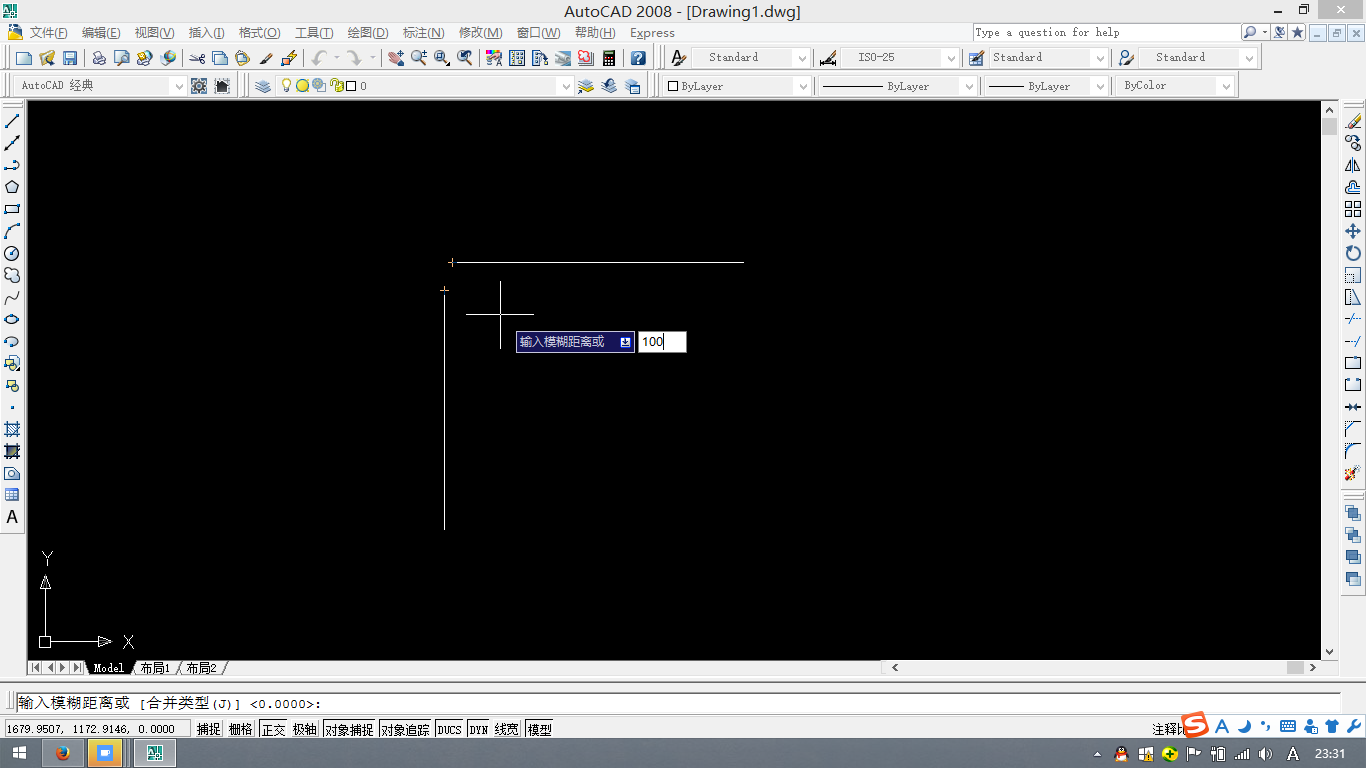
Task: Open the 绘图(D) menu
Action: [x=368, y=33]
